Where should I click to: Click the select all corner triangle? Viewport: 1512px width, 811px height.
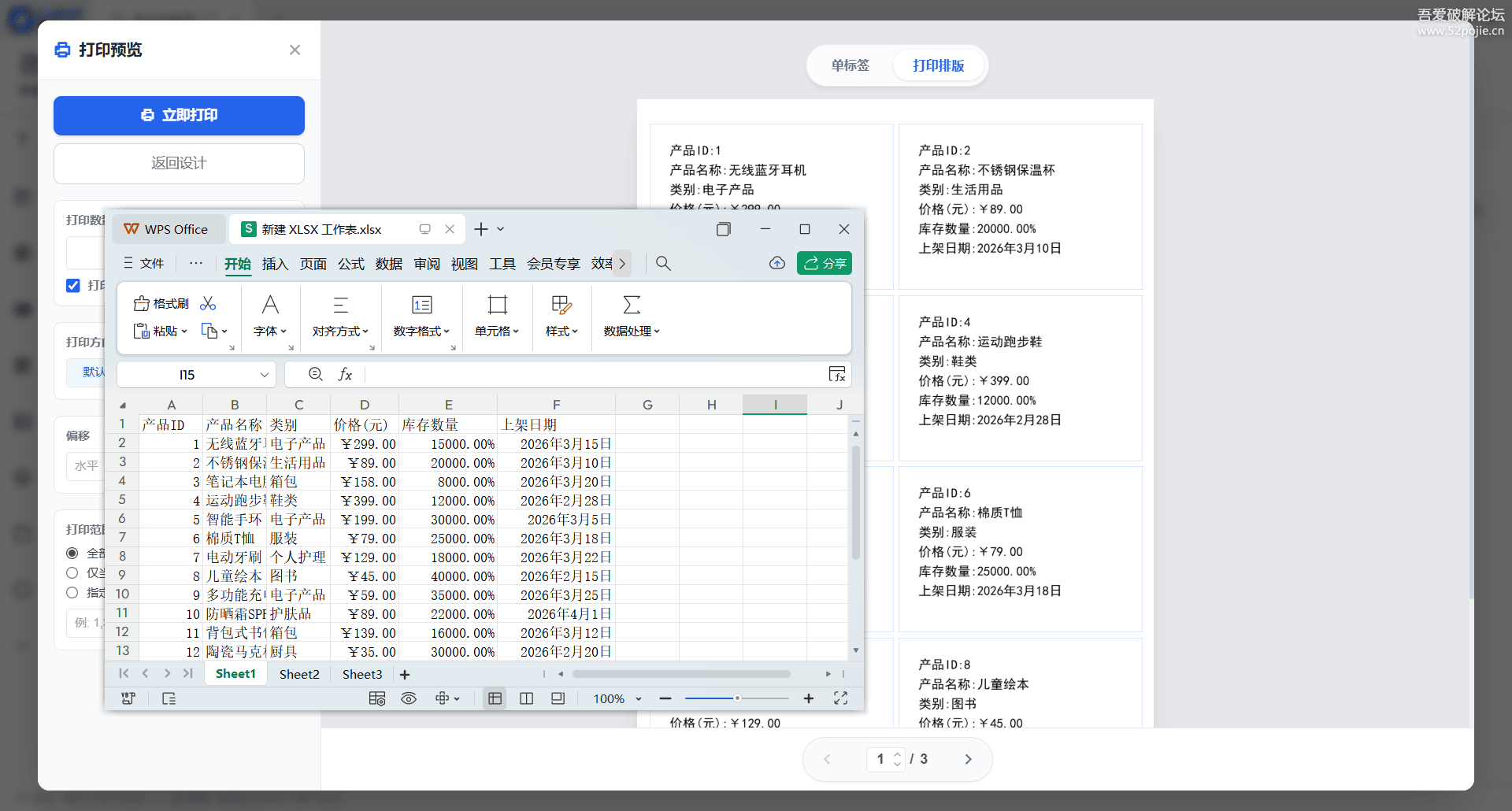tap(123, 405)
